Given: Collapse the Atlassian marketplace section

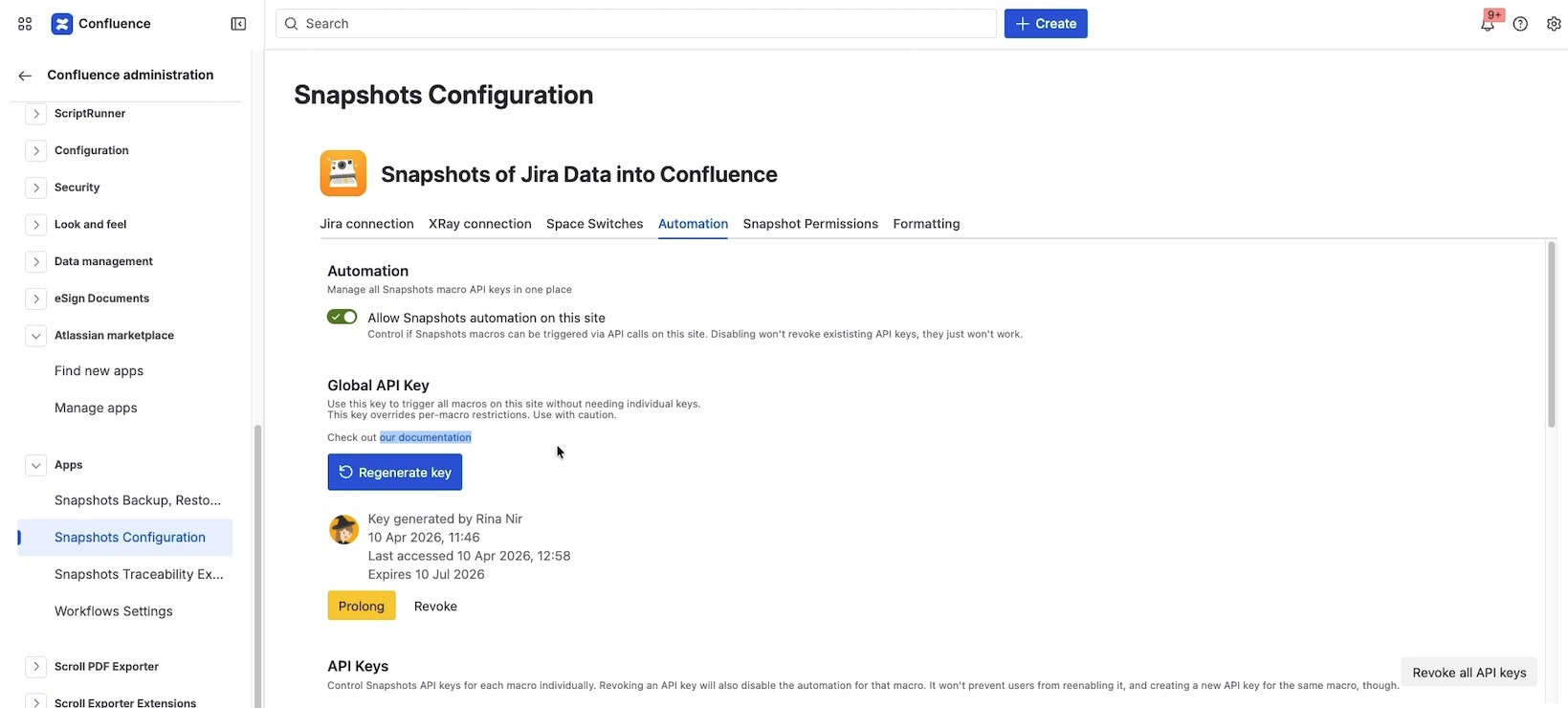Looking at the screenshot, I should click(x=35, y=336).
